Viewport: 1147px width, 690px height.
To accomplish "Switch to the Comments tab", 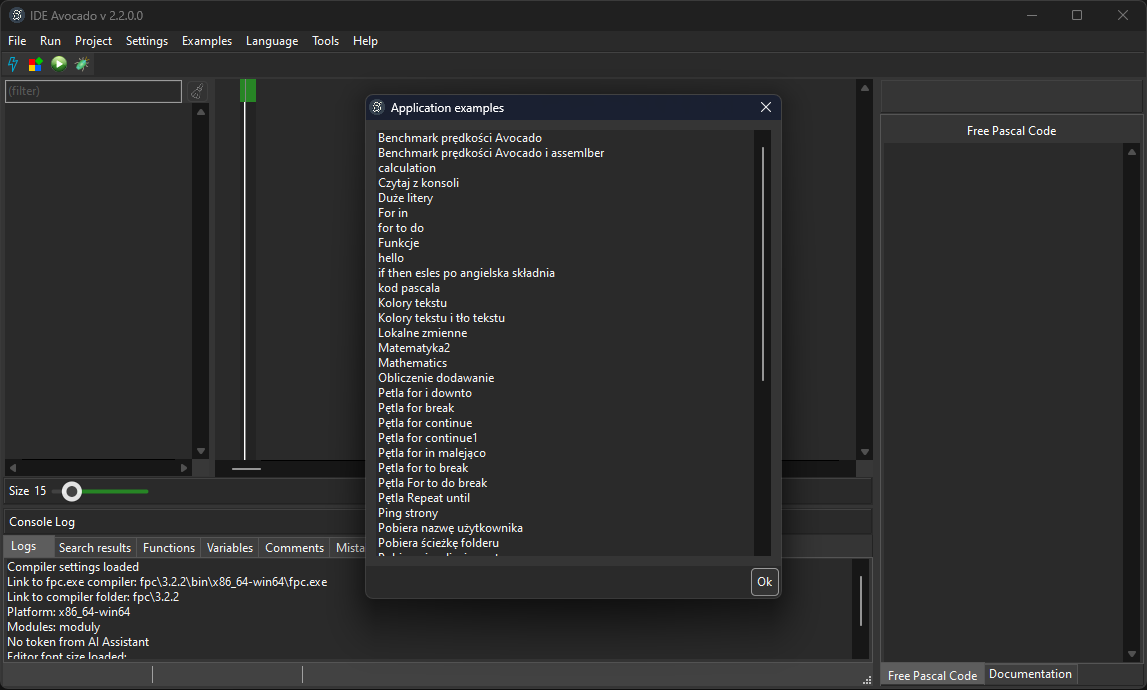I will 294,547.
